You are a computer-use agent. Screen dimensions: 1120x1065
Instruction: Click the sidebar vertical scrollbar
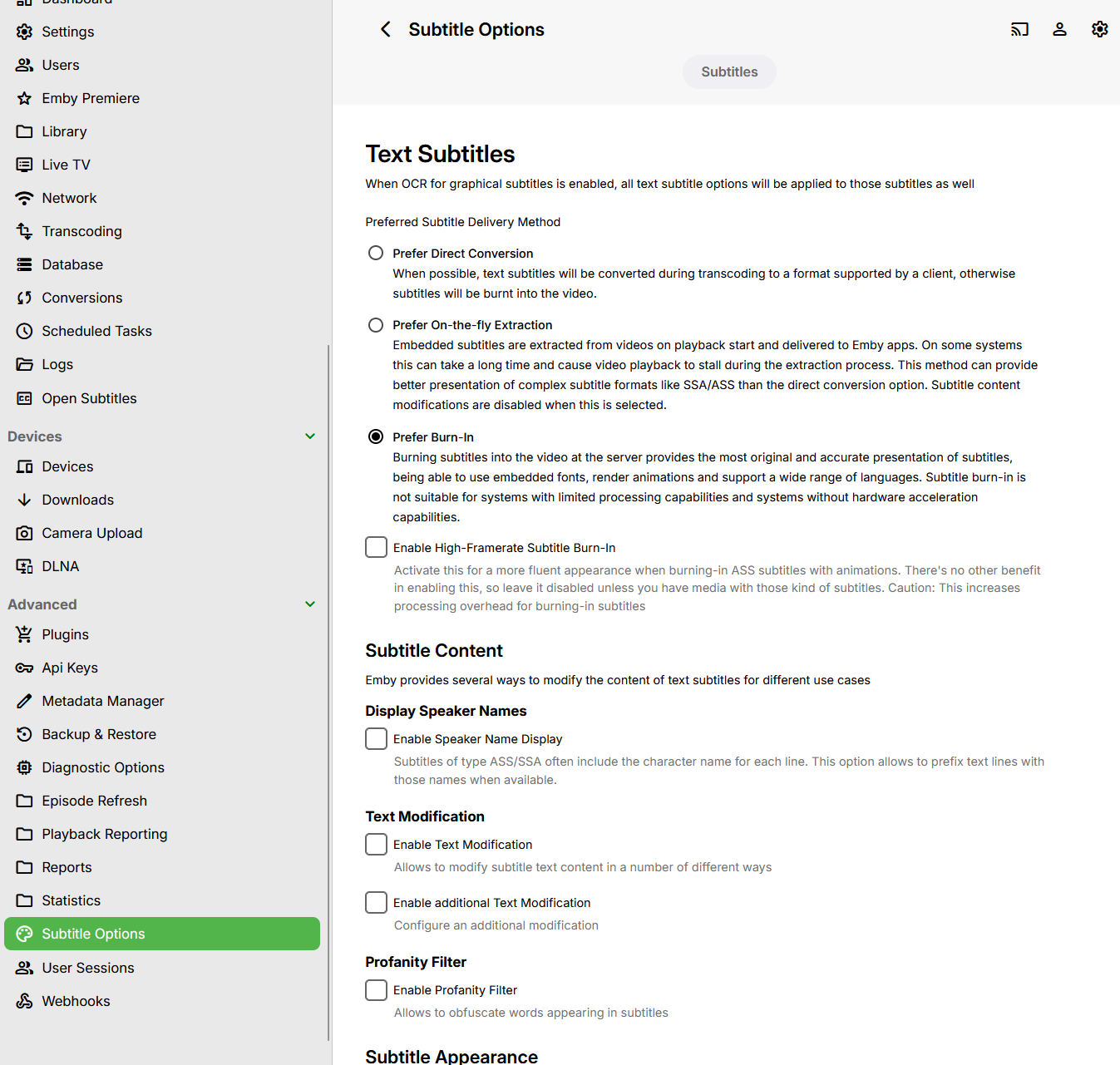(x=328, y=693)
